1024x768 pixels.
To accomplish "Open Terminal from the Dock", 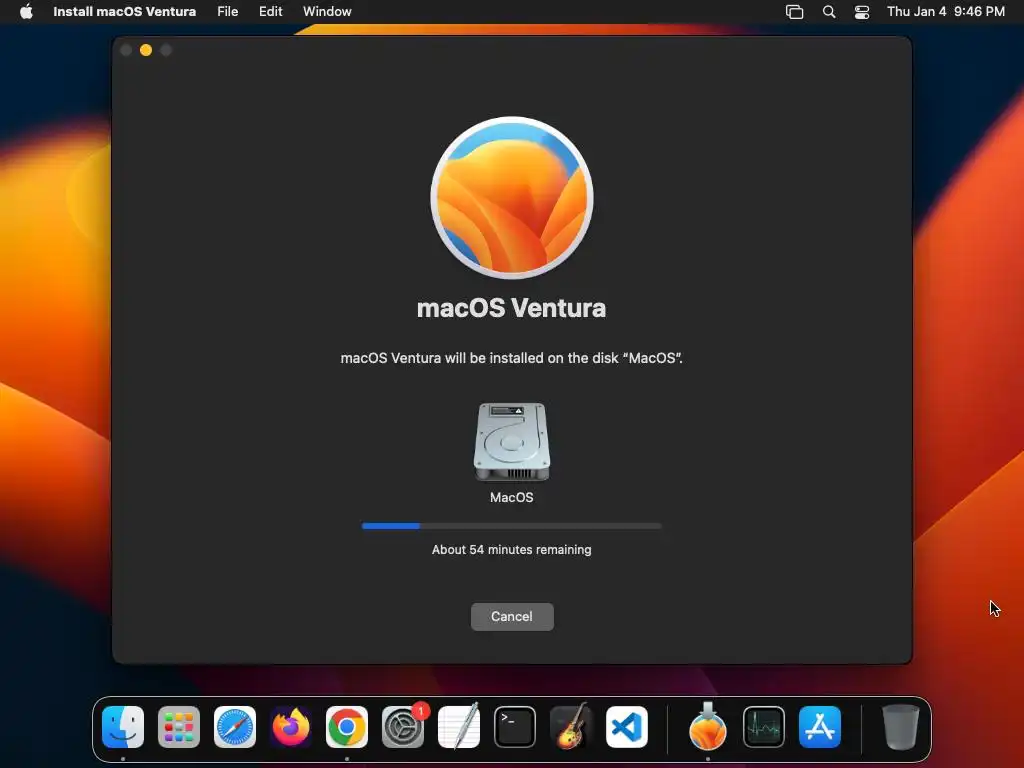I will (515, 727).
